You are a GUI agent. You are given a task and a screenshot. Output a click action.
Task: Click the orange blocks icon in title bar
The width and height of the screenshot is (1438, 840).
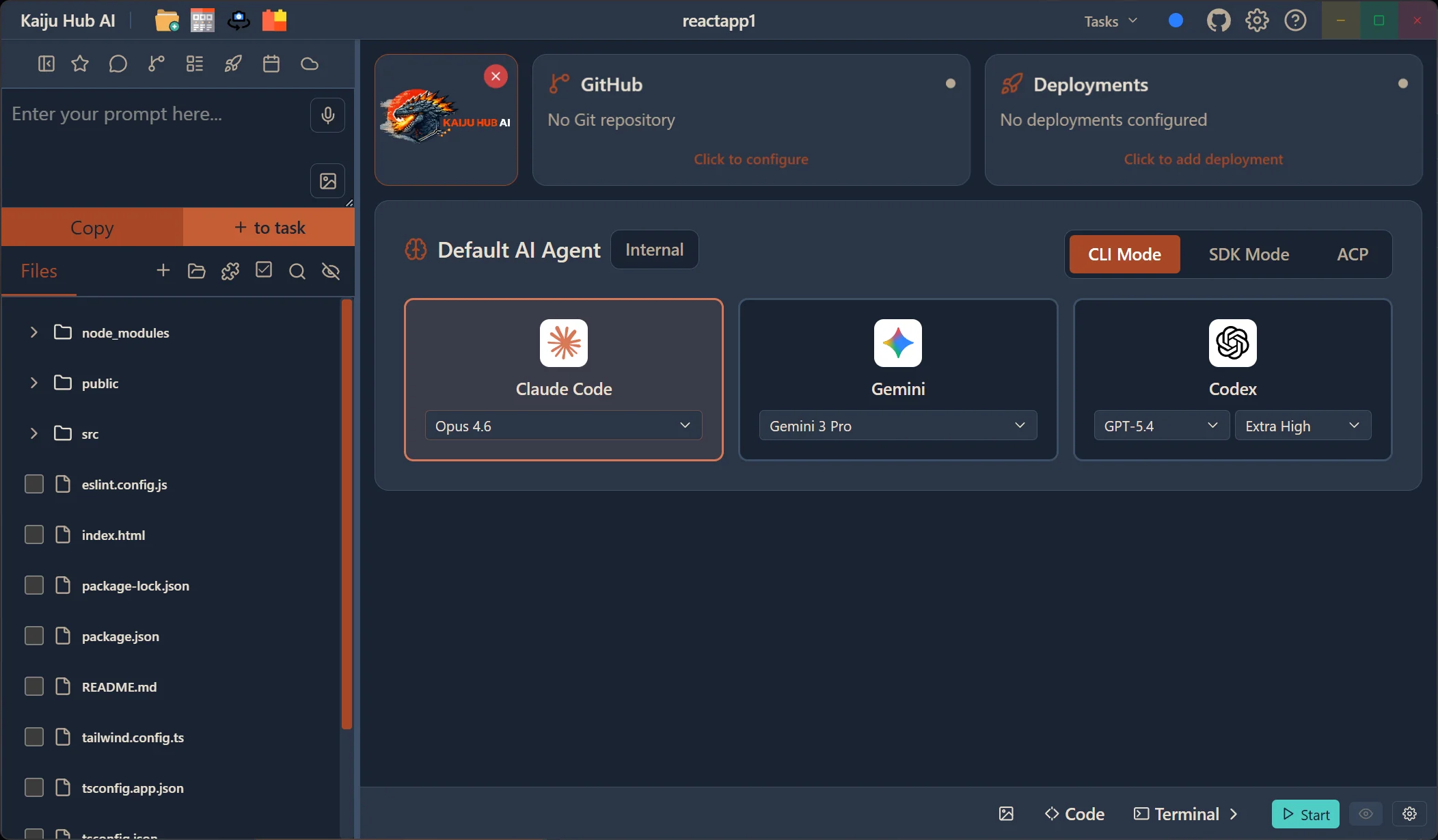[x=275, y=21]
